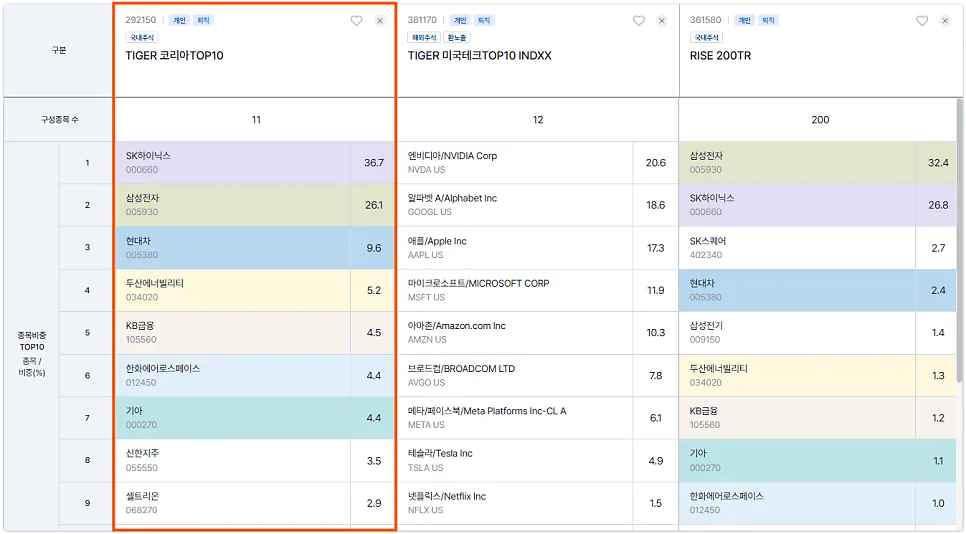Select 브로드컴/BROADCOM LTD holding
The width and height of the screenshot is (966, 534).
(538, 375)
